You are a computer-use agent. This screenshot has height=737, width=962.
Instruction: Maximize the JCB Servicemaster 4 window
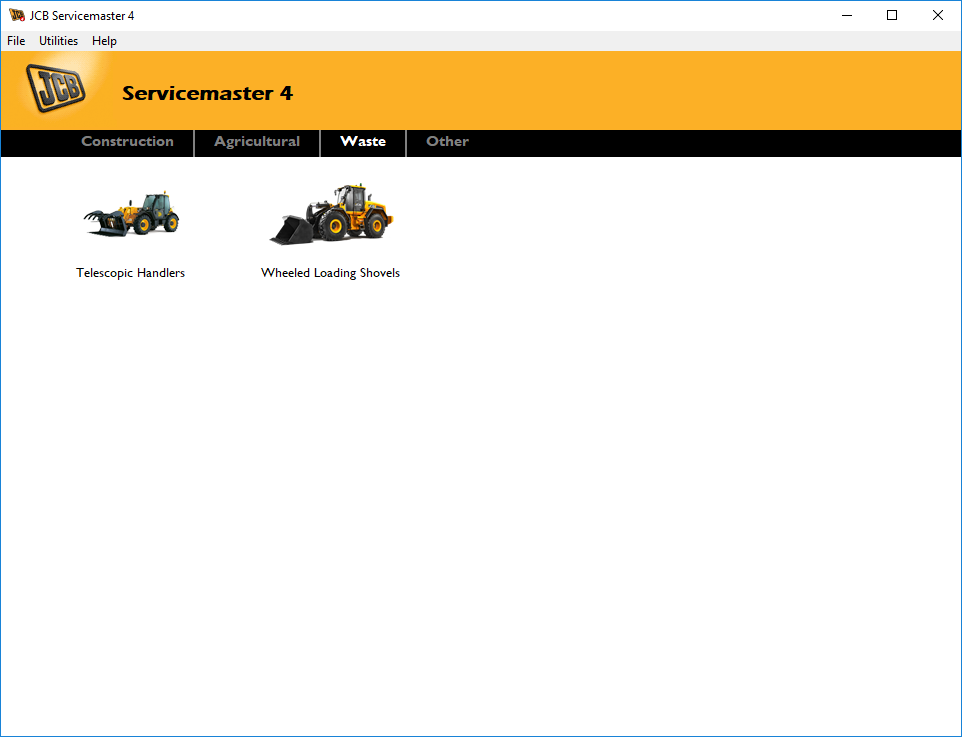(x=892, y=15)
